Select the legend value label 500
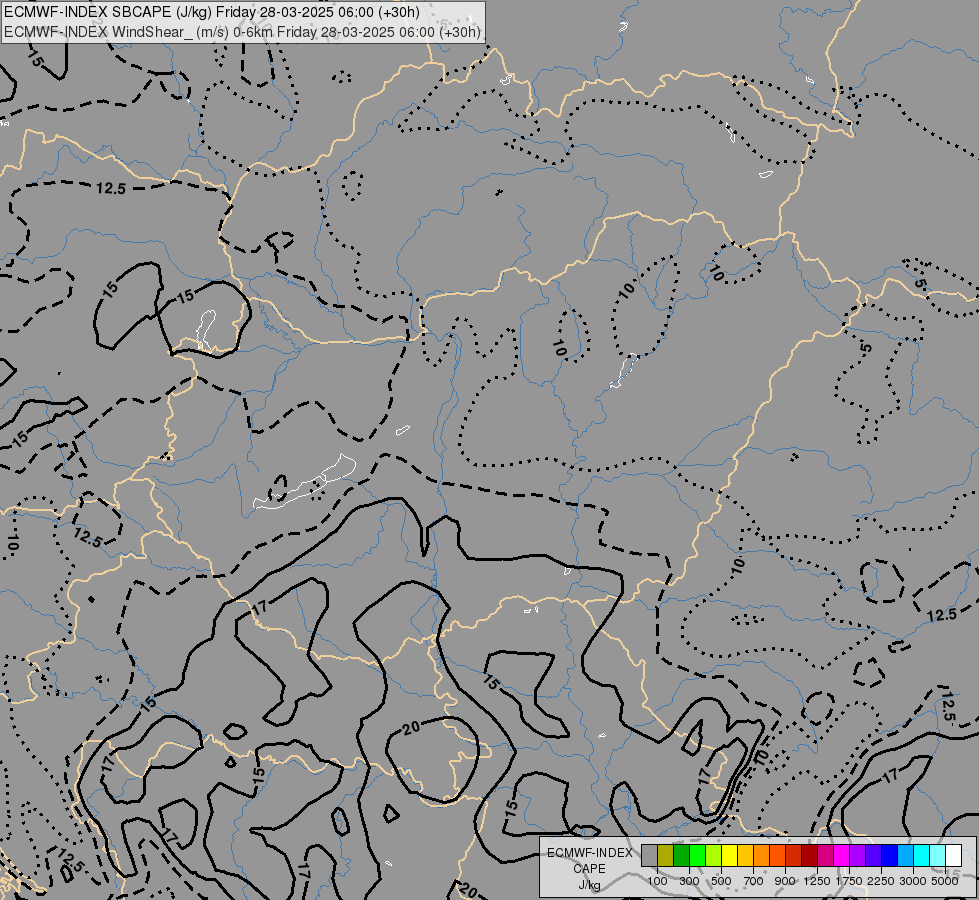 [721, 881]
